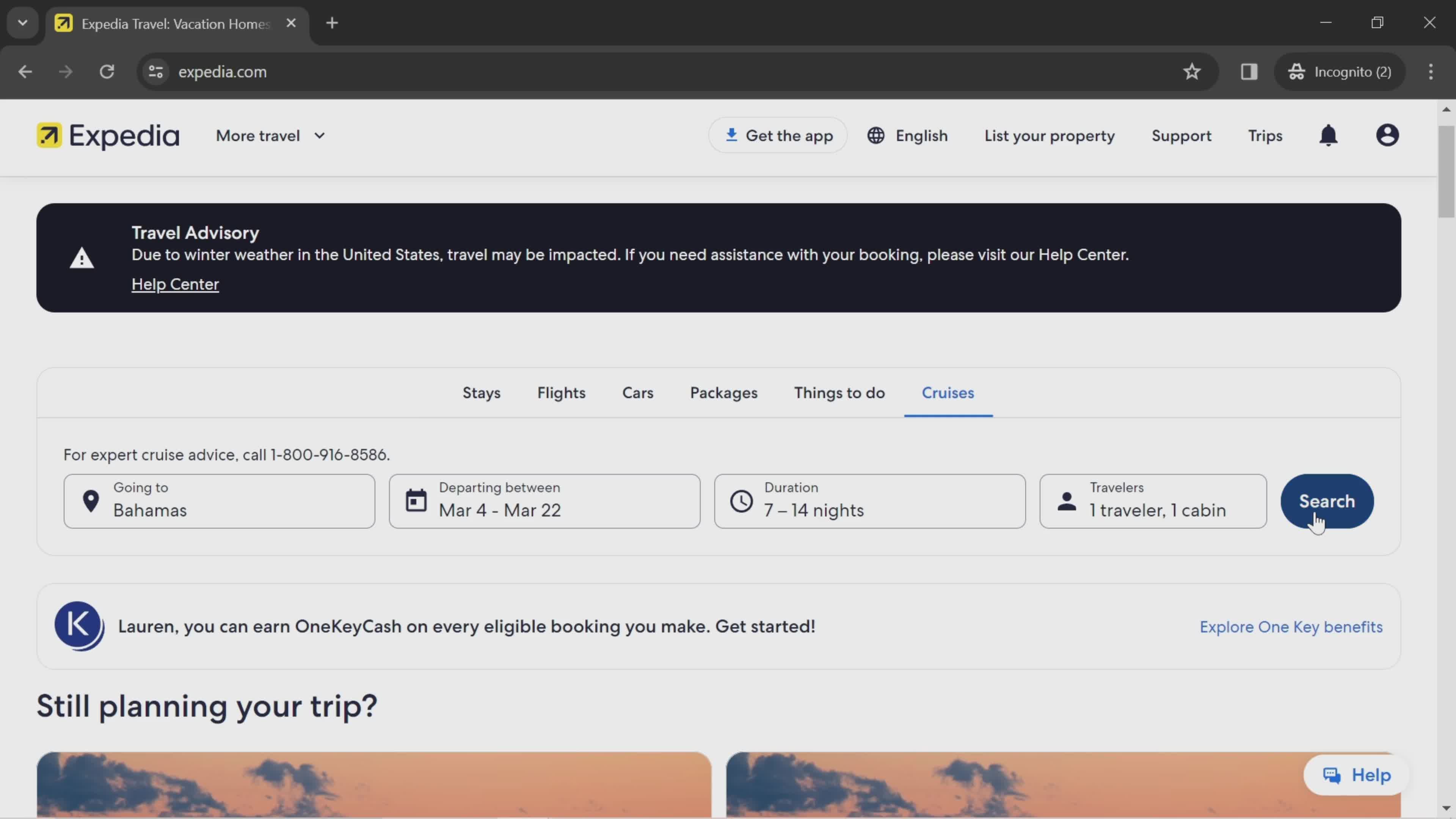Click the Incognito (2) indicator

click(1340, 72)
